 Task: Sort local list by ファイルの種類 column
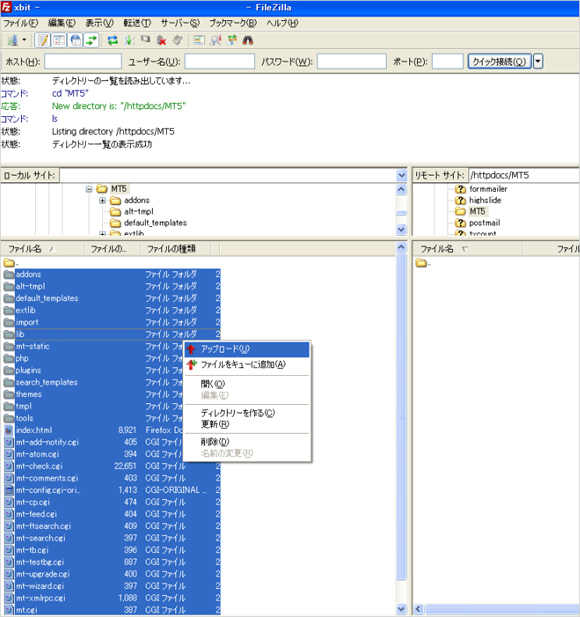point(175,249)
